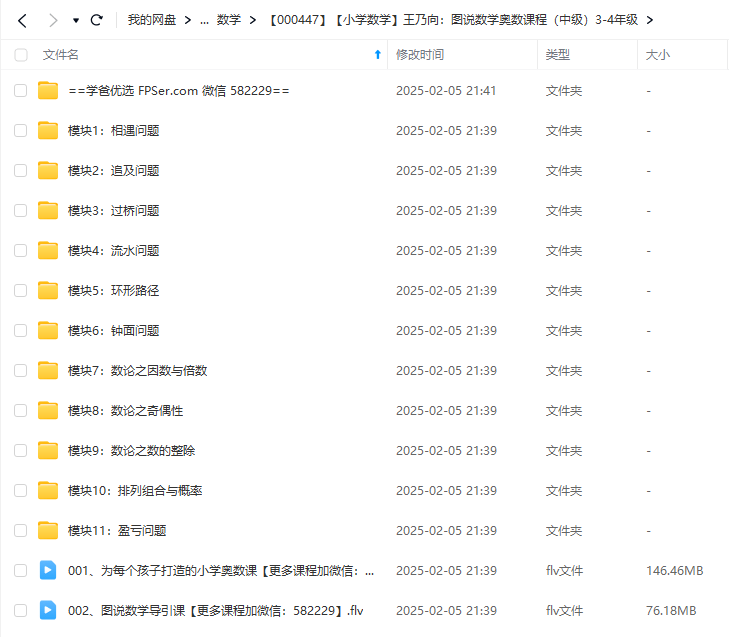
Task: Select the name ==学爸优选 FPSer.com 微信 582229==
Action: point(179,90)
